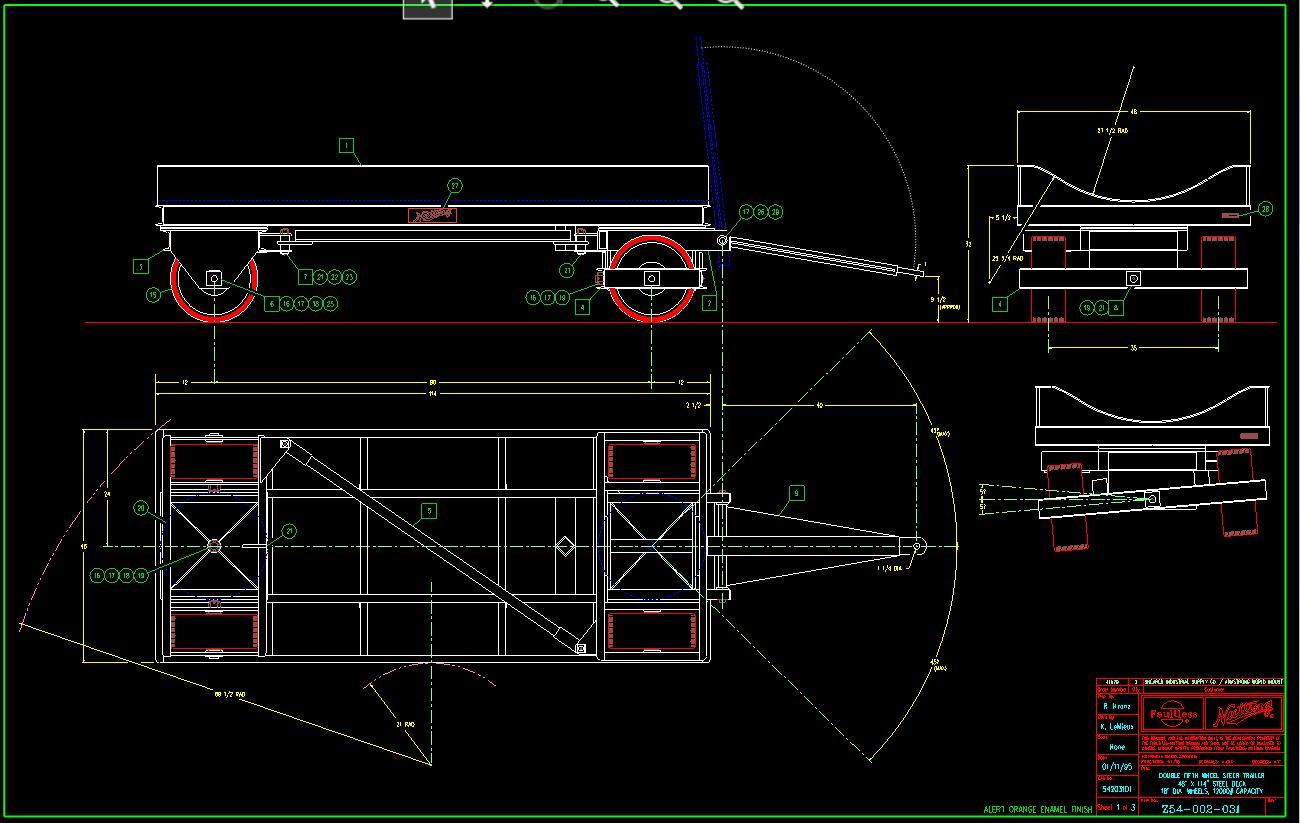The height and width of the screenshot is (823, 1300).
Task: Click balloon 15 beside the rear wheel
Action: click(x=153, y=295)
